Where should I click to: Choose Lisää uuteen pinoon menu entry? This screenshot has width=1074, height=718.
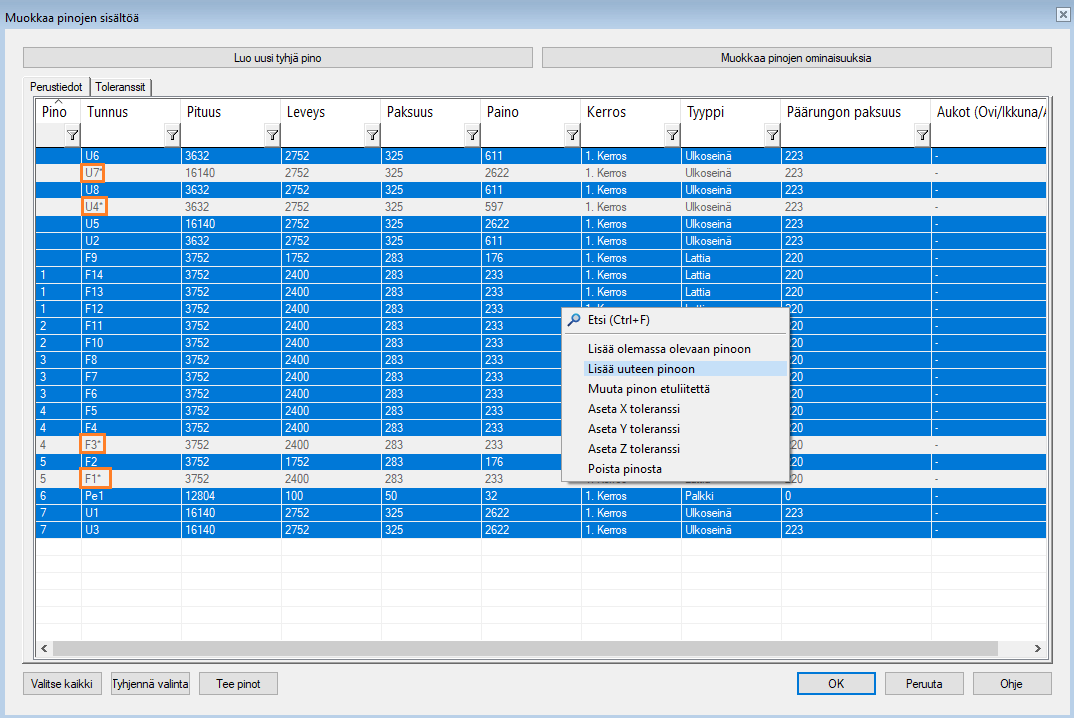coord(641,369)
